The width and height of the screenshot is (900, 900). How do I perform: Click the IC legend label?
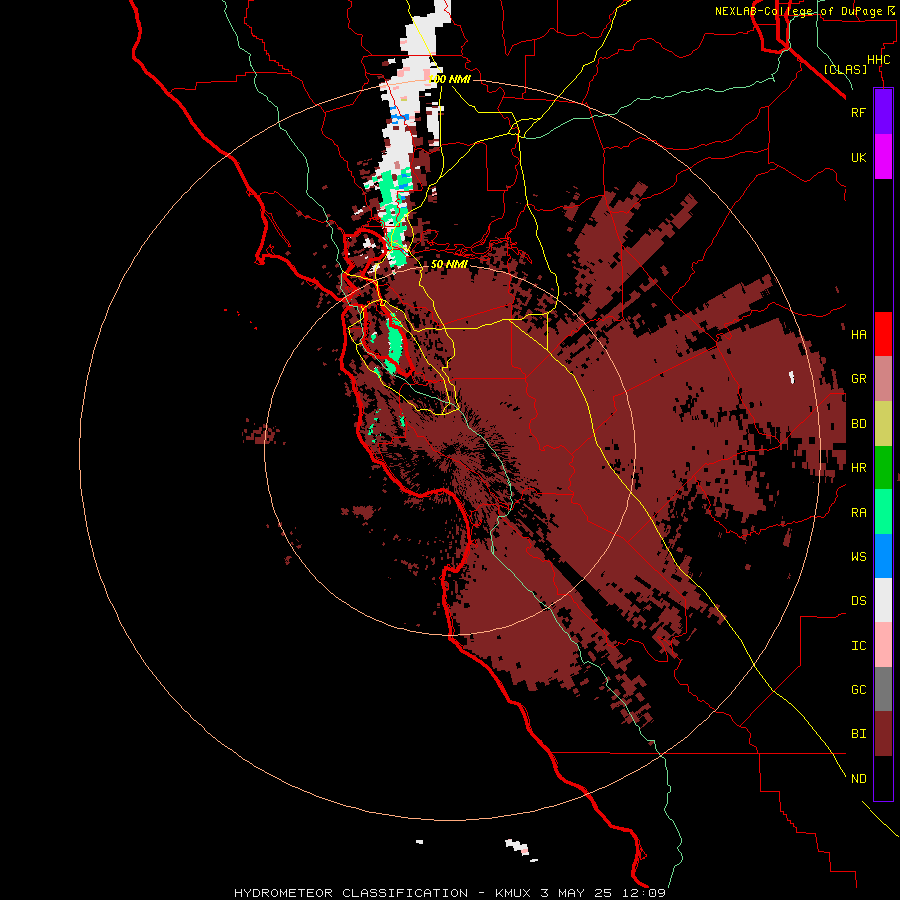pyautogui.click(x=858, y=646)
